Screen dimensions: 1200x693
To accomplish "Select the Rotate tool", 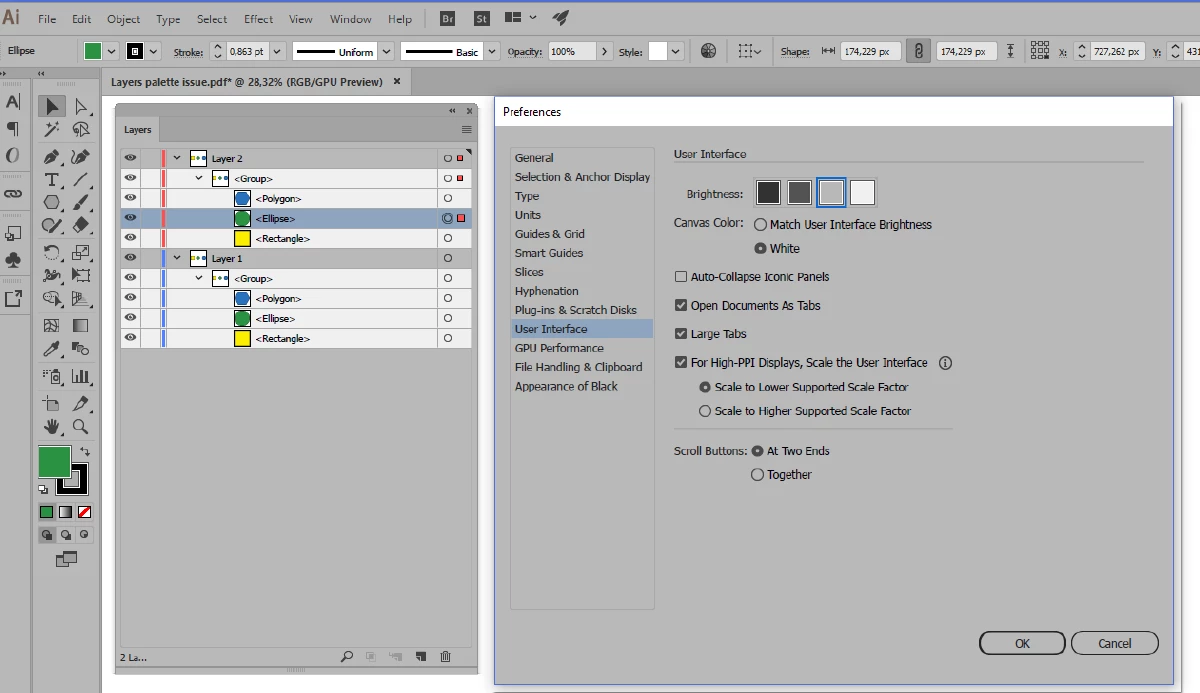I will click(52, 252).
